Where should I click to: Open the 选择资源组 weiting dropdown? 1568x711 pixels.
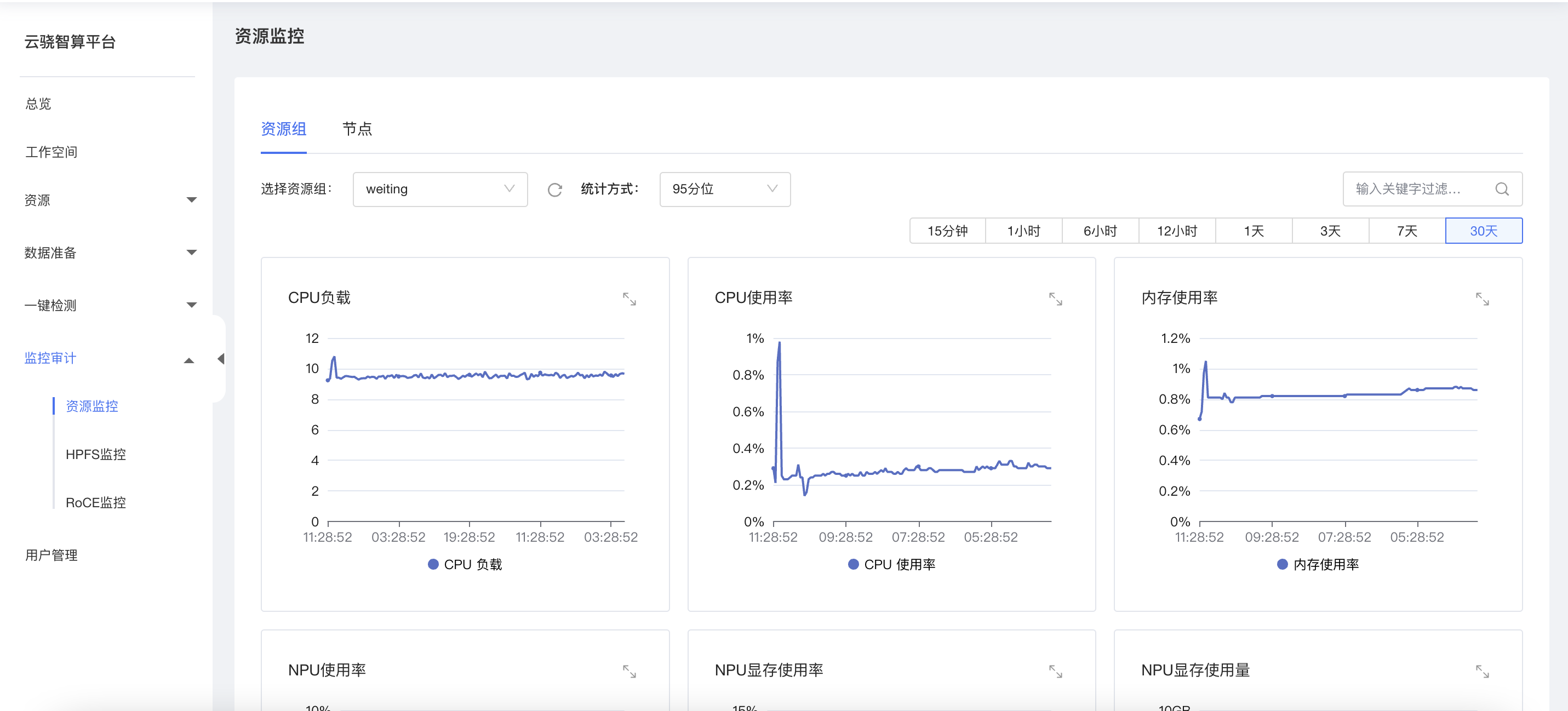click(x=440, y=190)
